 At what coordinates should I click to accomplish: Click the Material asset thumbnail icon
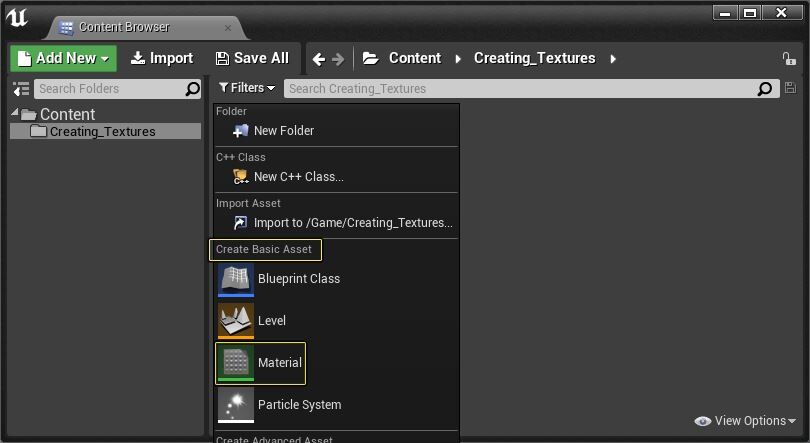236,363
